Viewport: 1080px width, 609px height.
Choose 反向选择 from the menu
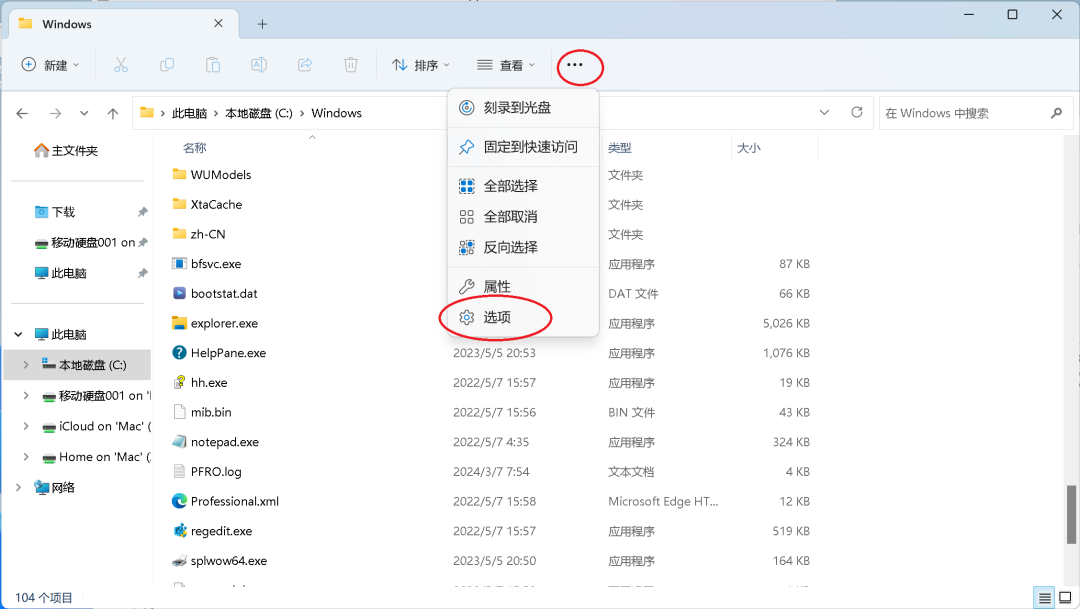[523, 247]
